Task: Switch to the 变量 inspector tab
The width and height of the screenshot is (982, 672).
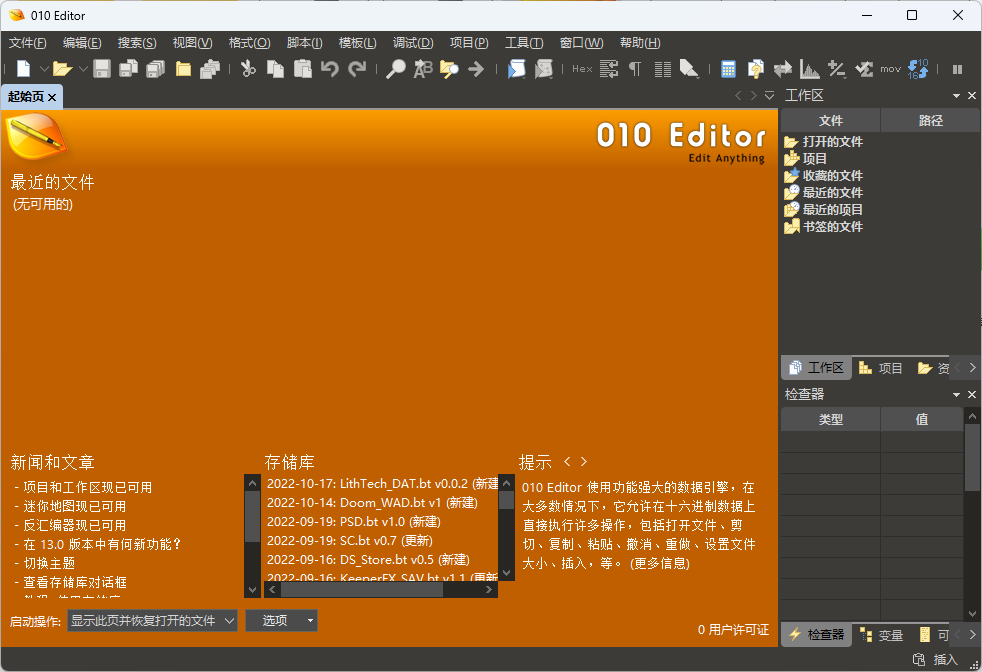Action: point(881,635)
